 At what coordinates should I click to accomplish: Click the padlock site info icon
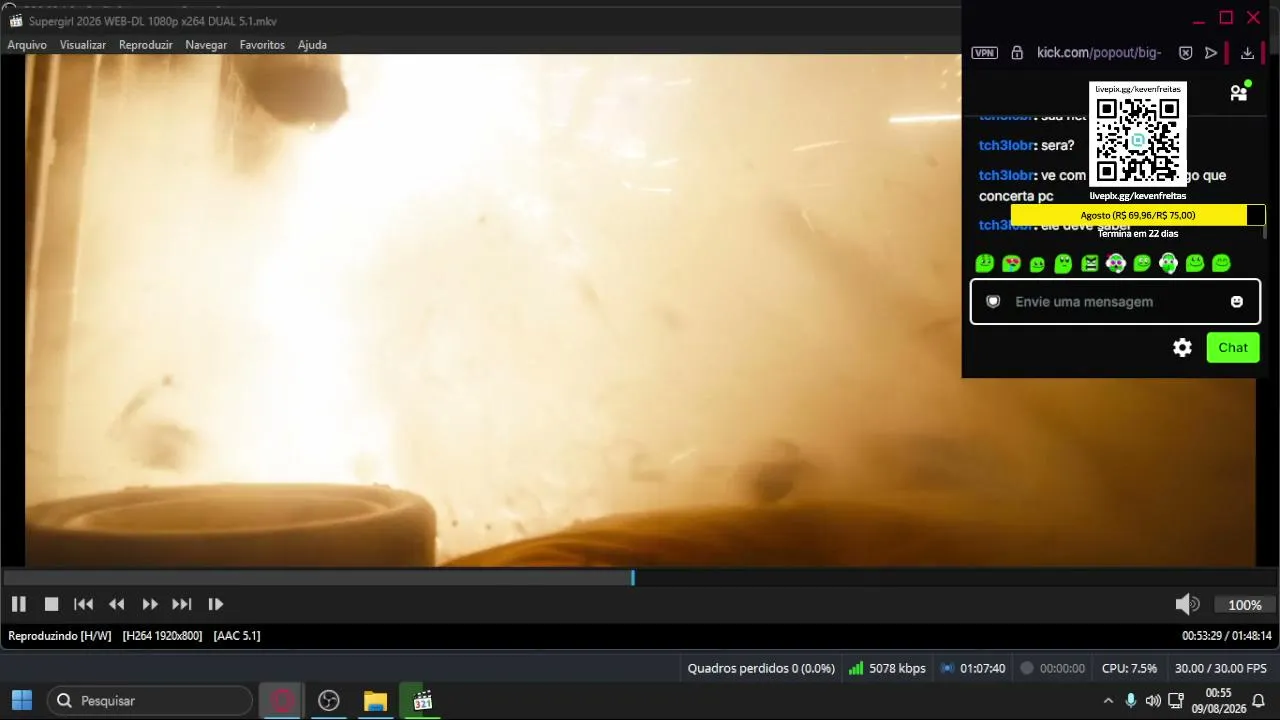1017,53
